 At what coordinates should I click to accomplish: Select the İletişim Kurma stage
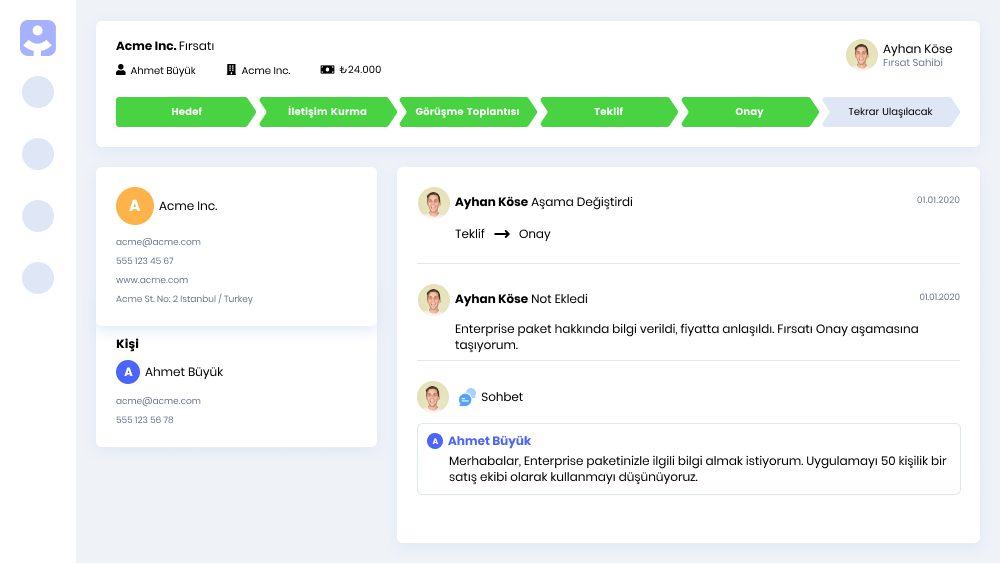tap(327, 112)
